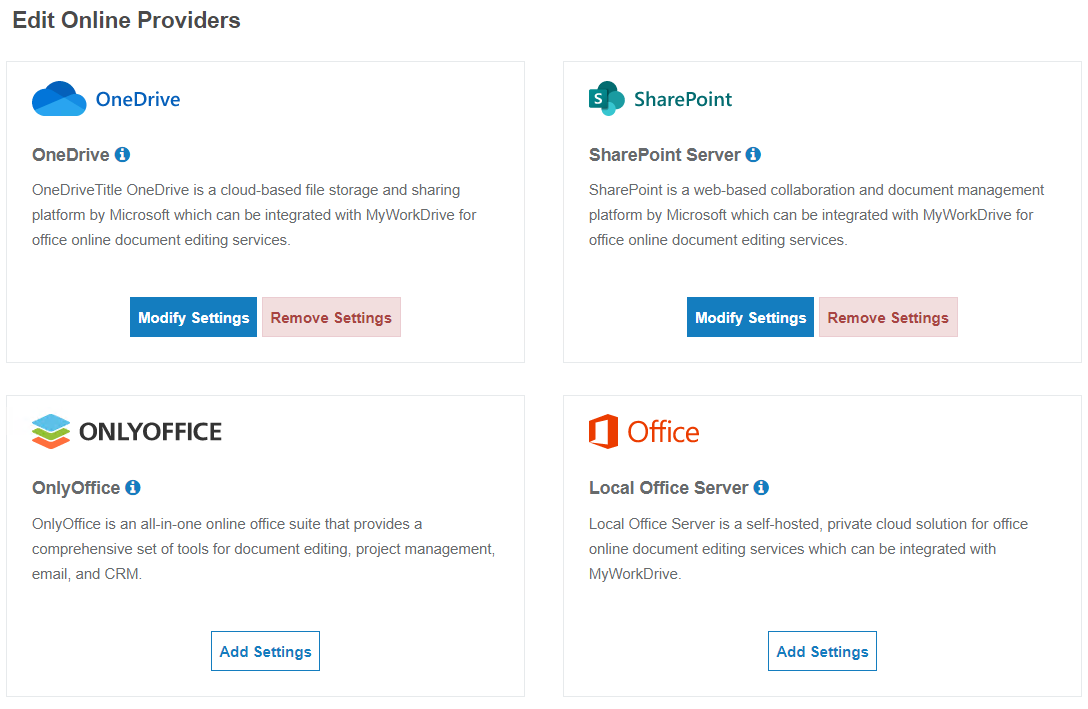1088x709 pixels.
Task: Click the SharePoint logo image
Action: click(661, 99)
